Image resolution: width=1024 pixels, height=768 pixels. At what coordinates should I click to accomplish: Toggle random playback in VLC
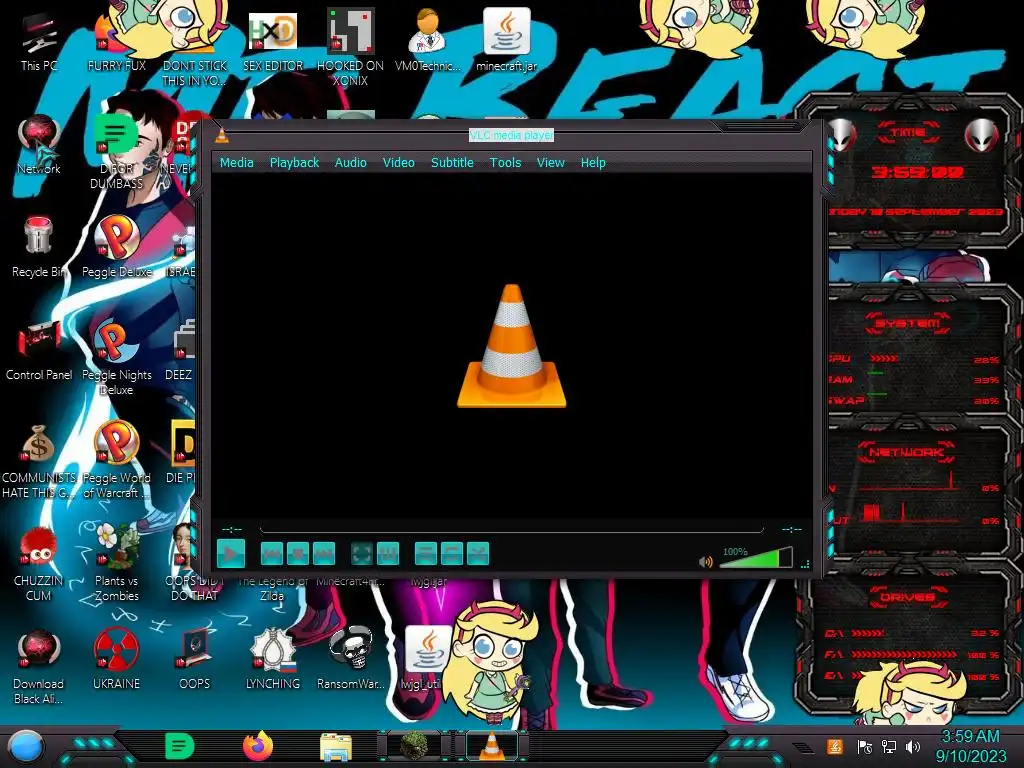pos(478,554)
